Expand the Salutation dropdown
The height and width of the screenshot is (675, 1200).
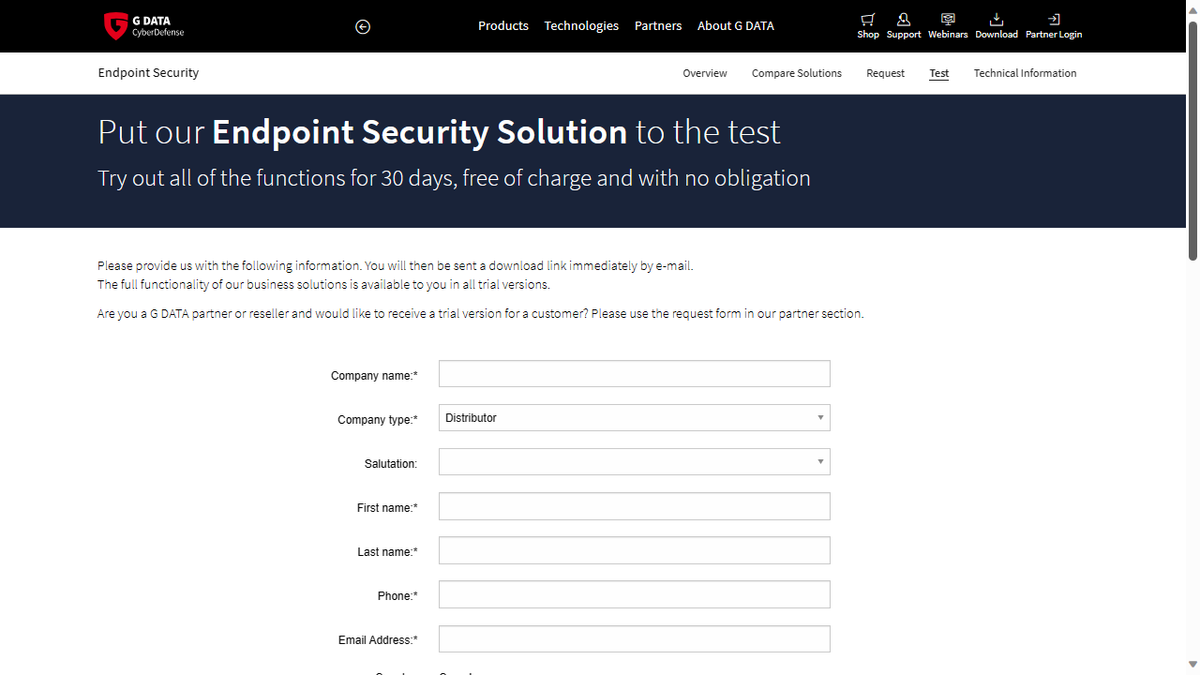coord(634,461)
